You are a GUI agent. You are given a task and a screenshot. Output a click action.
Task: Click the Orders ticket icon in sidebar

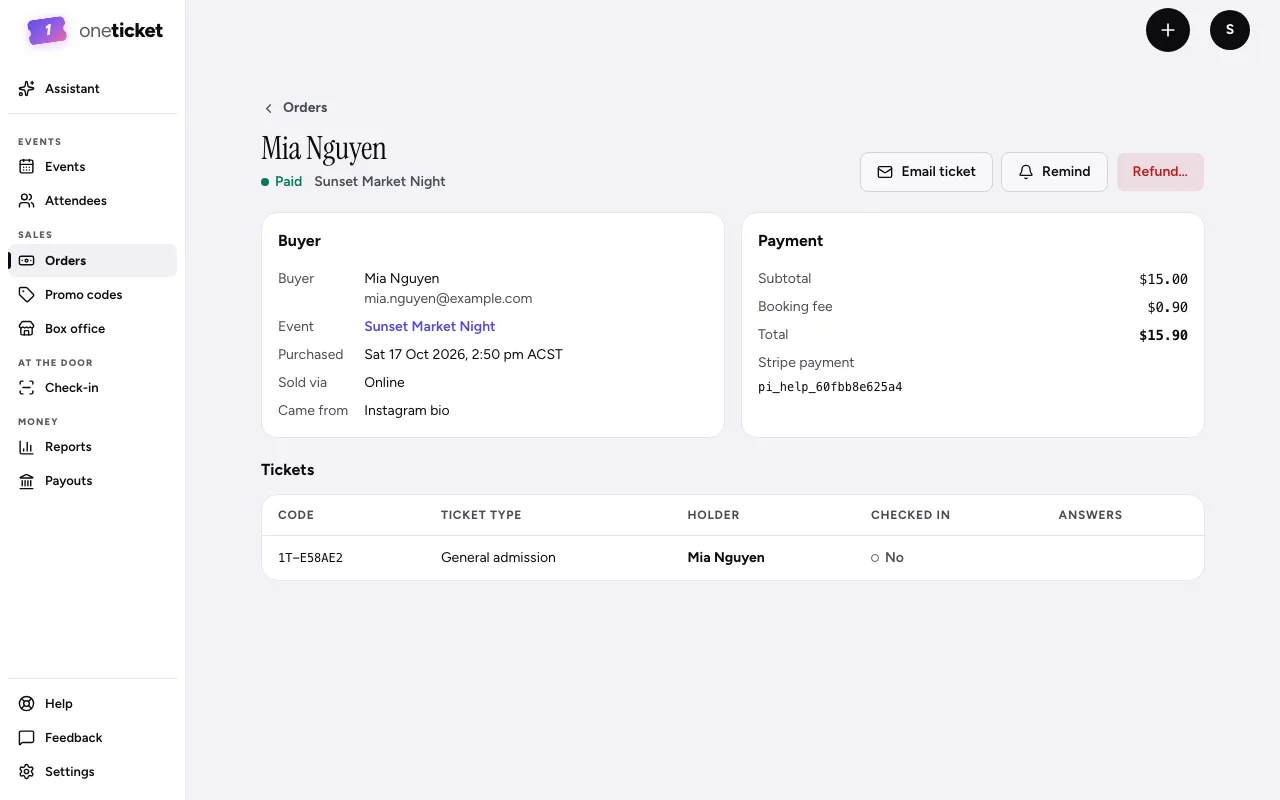coord(27,261)
